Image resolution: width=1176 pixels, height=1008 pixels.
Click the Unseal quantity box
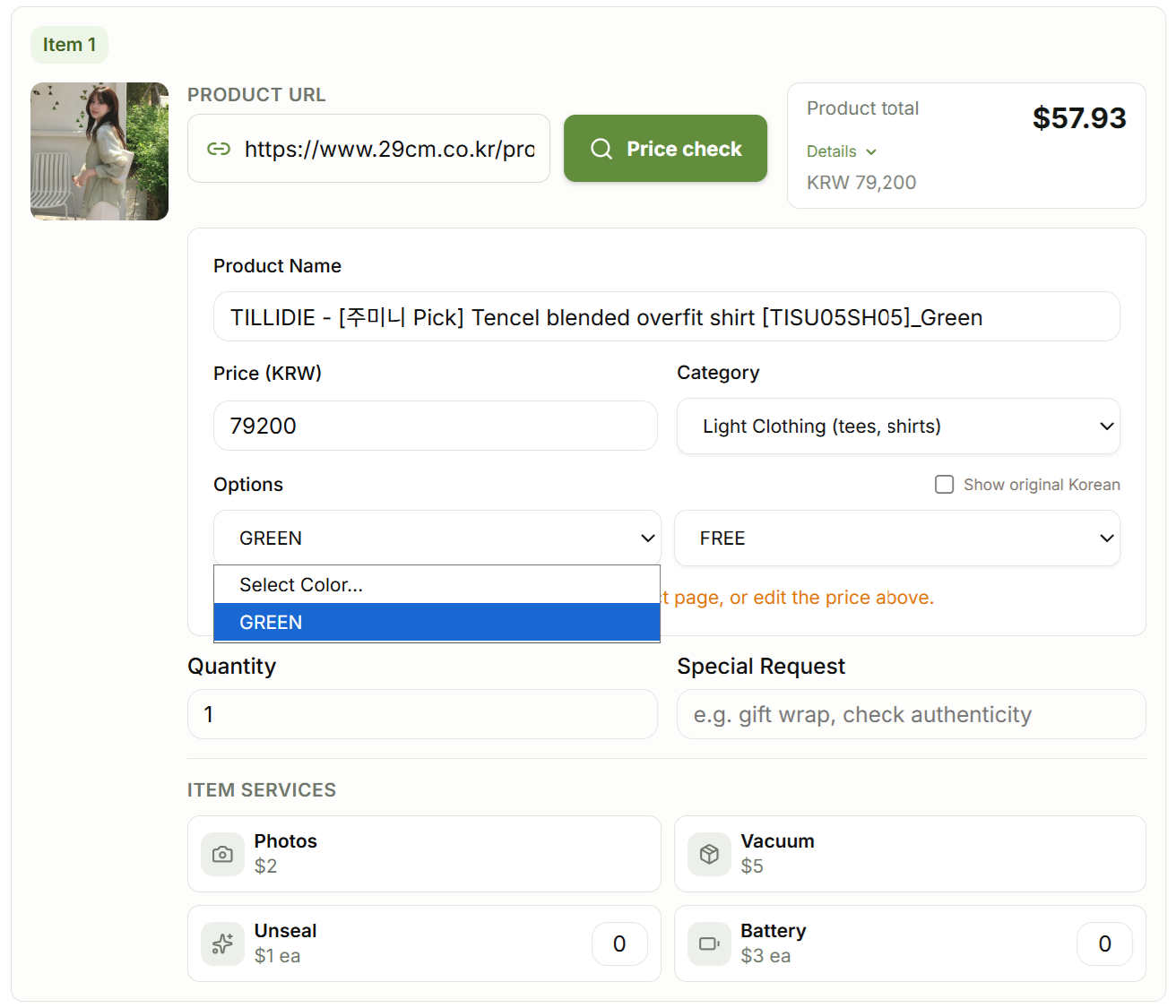(x=619, y=943)
